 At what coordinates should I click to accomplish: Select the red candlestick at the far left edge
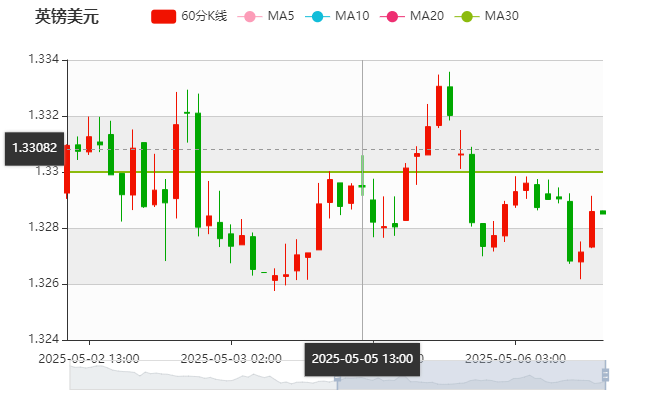click(67, 168)
